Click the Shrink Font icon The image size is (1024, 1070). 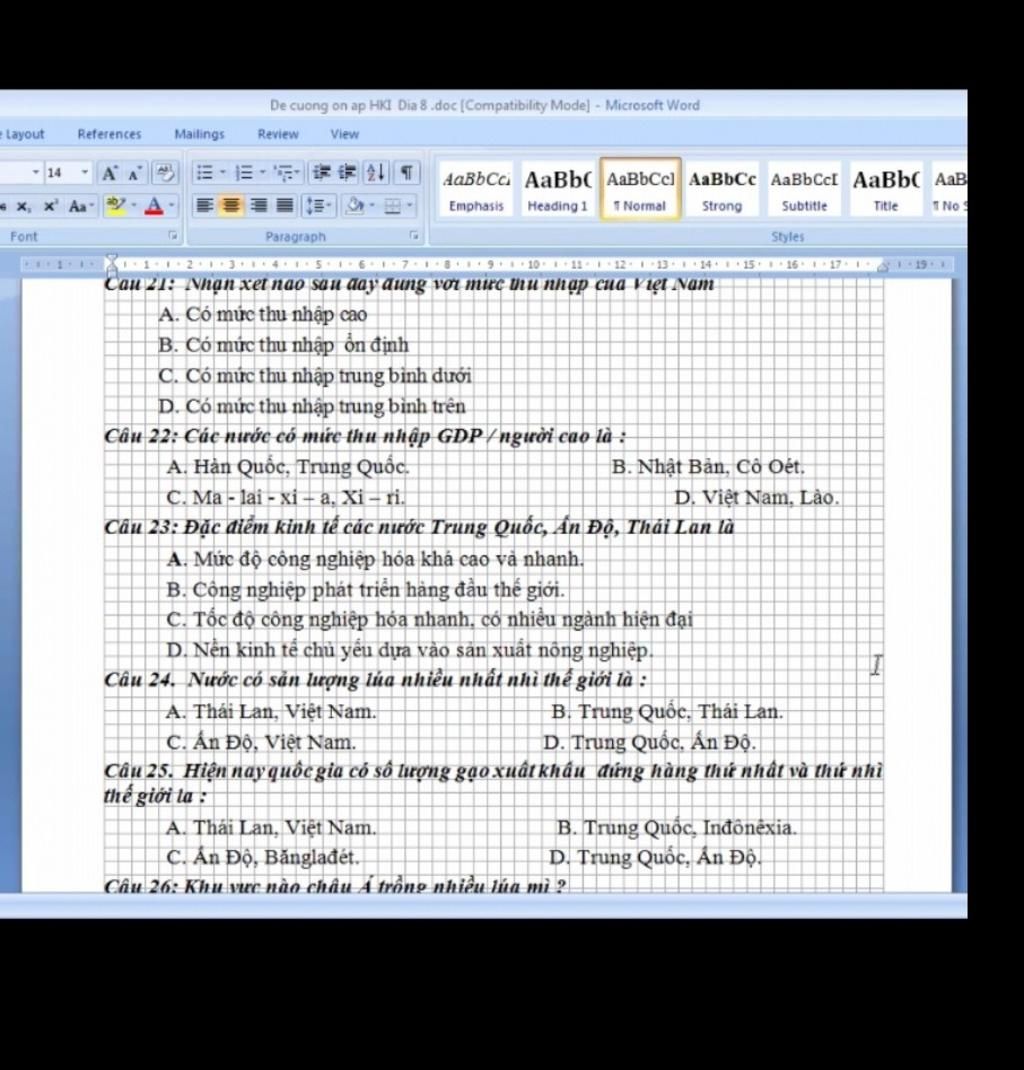134,173
